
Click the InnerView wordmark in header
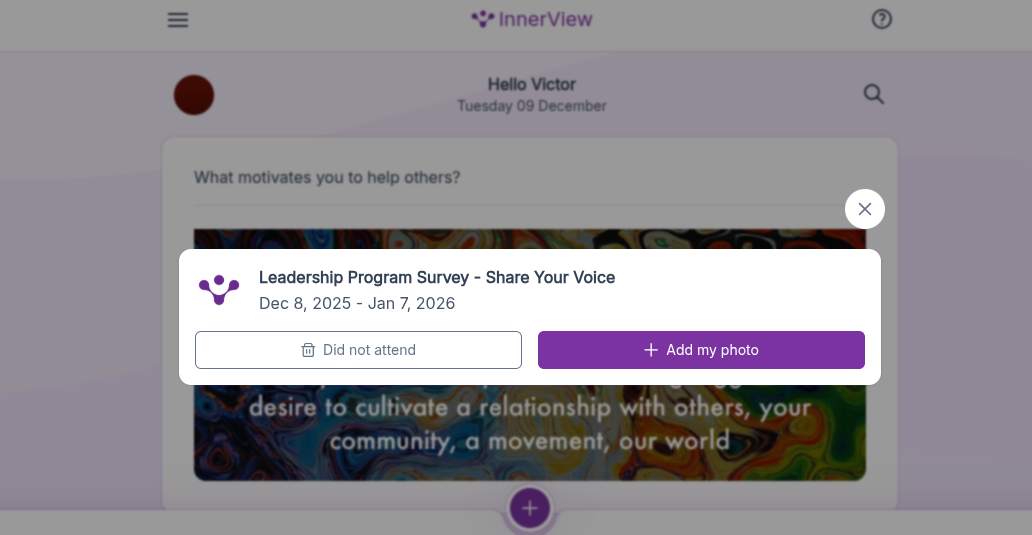[x=546, y=19]
